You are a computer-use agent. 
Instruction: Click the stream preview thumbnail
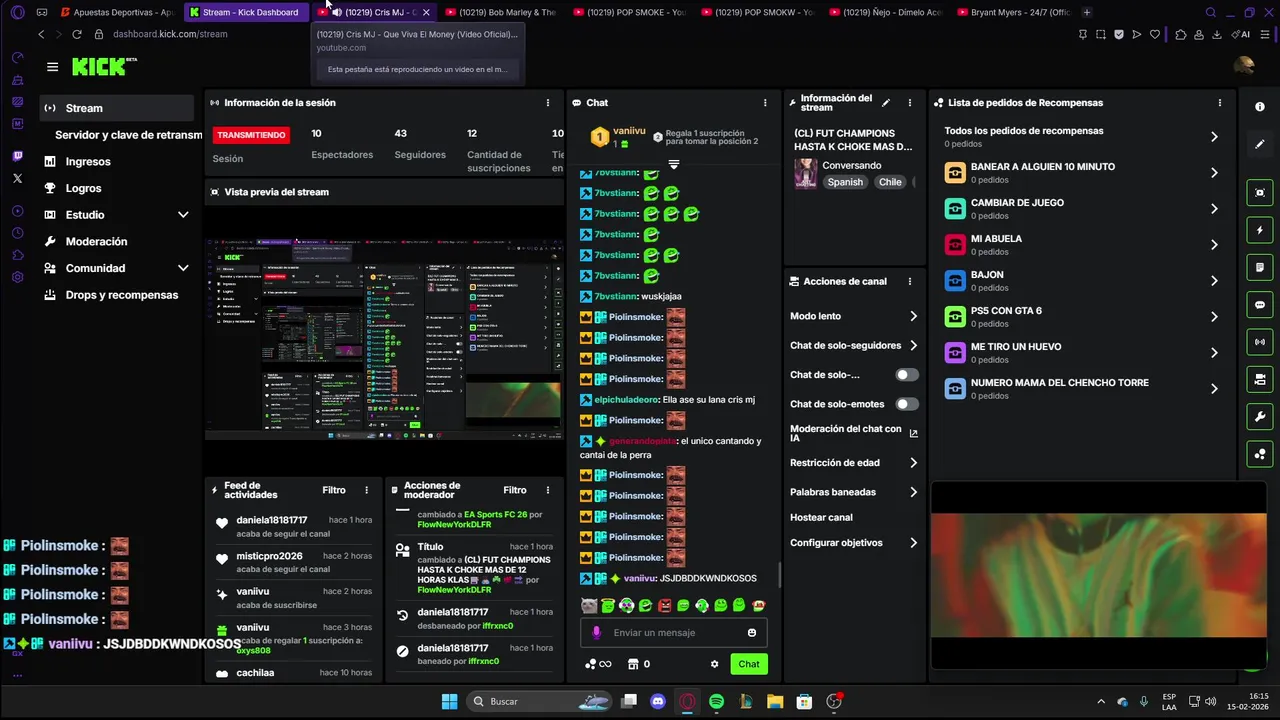384,339
